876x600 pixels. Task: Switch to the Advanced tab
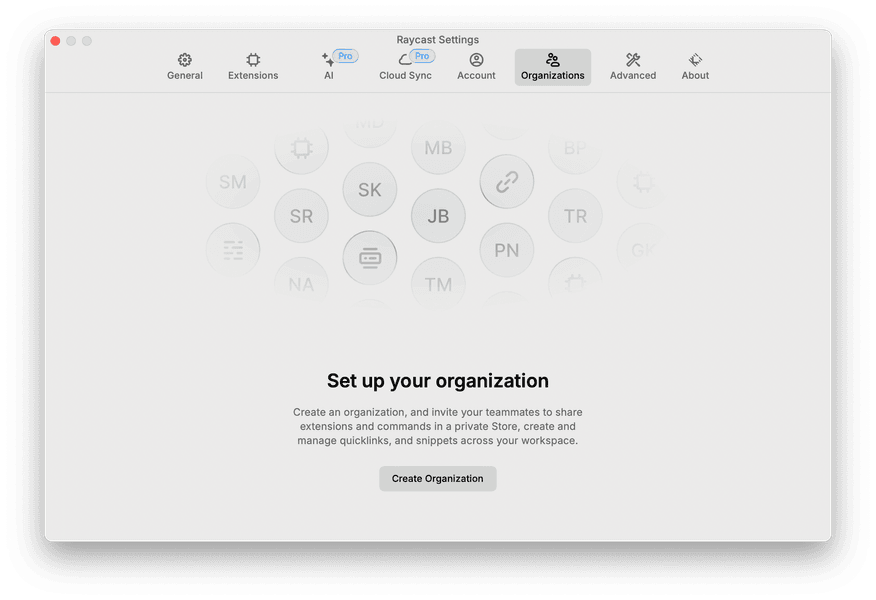(x=632, y=67)
